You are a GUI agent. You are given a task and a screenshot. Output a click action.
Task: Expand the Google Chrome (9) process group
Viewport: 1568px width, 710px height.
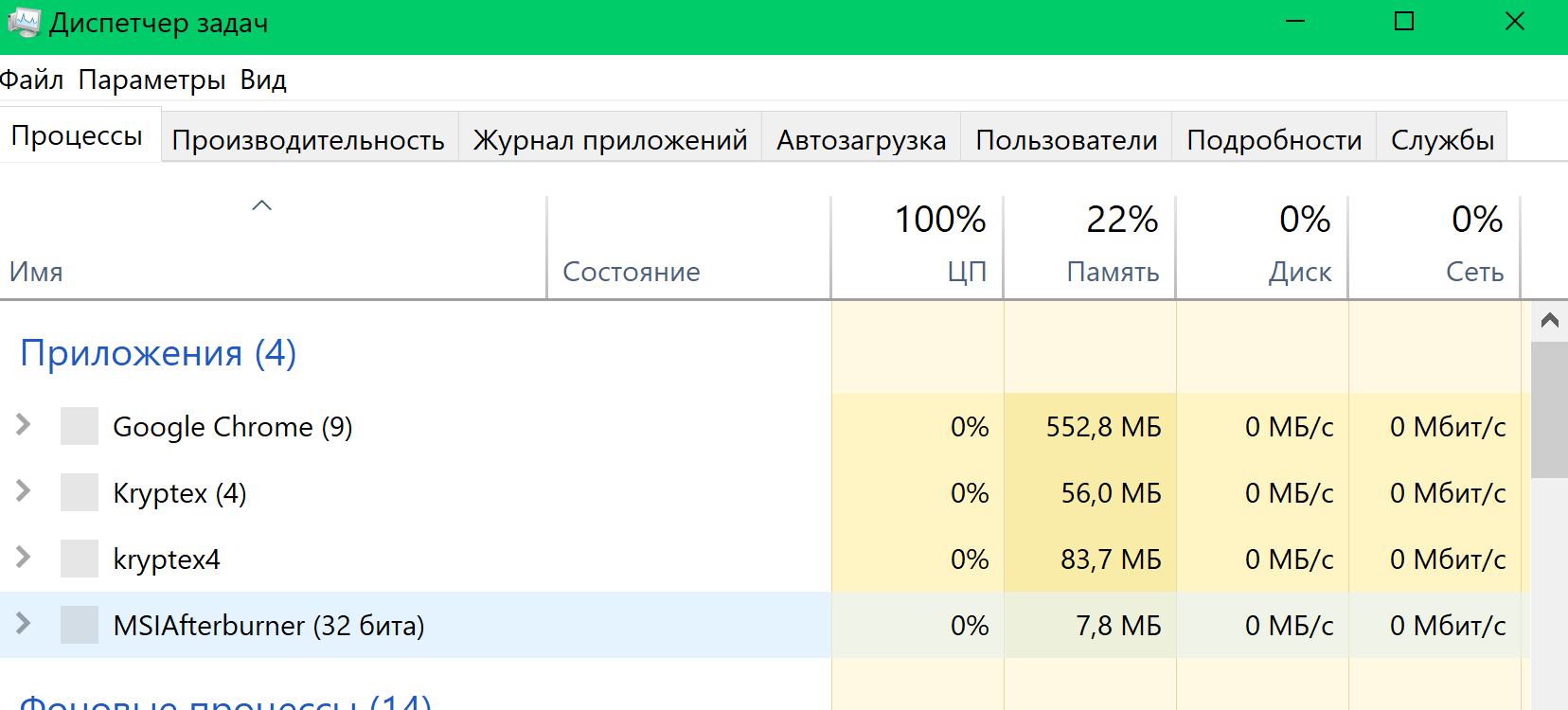pos(24,424)
